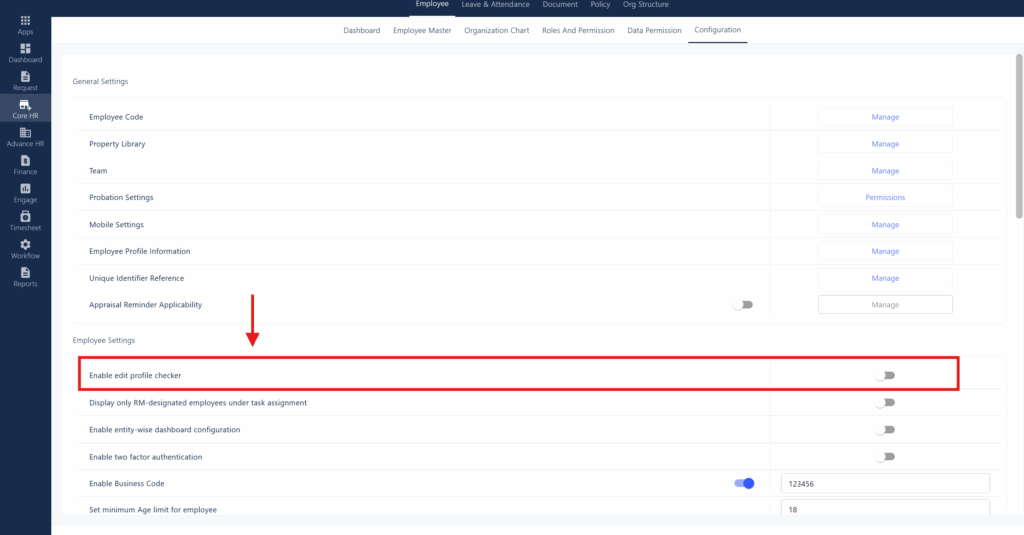Toggle Appraisal Reminder Applicability switch
The width and height of the screenshot is (1024, 535).
point(742,305)
